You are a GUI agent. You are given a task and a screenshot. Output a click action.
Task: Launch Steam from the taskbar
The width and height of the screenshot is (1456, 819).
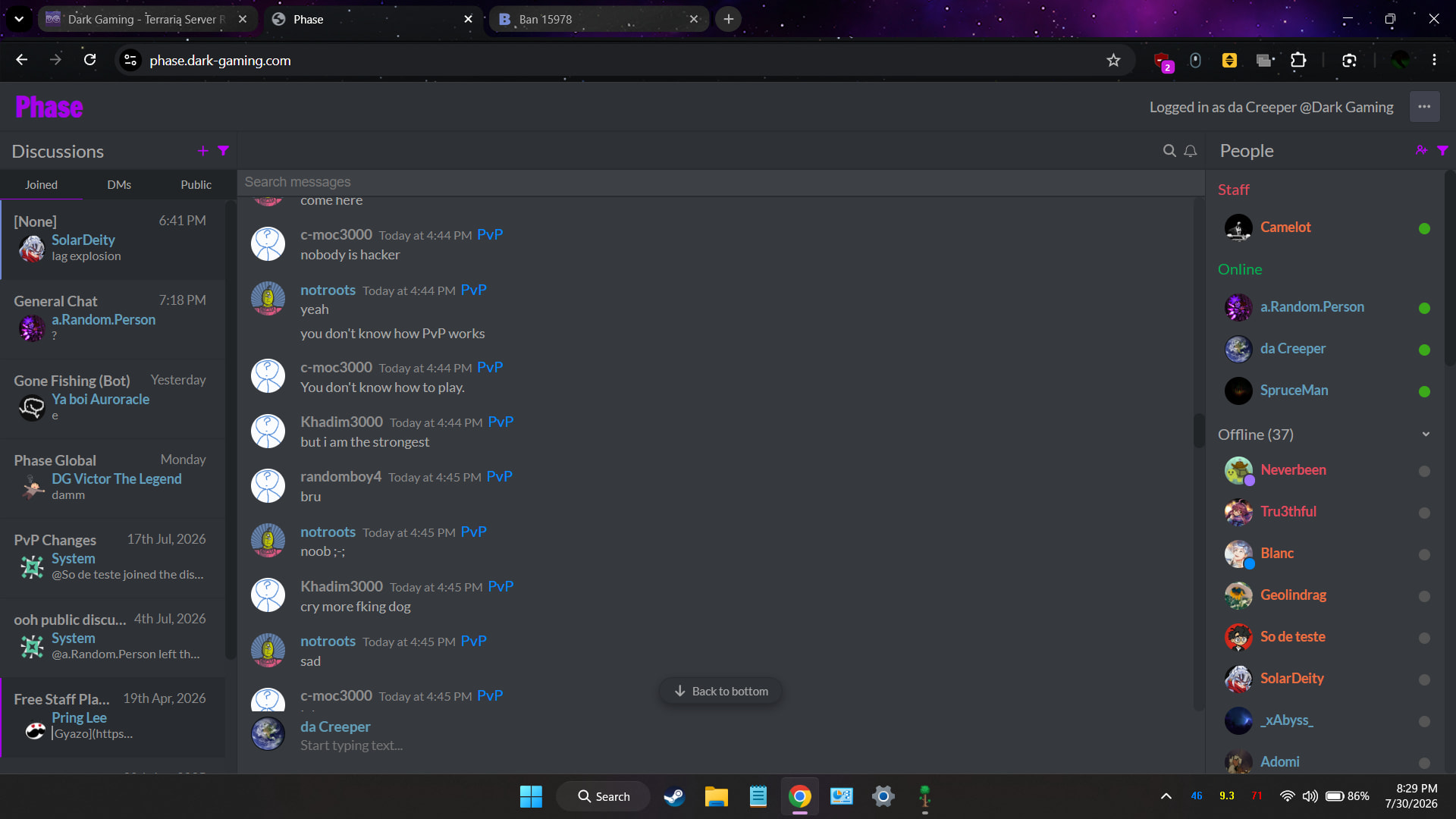pyautogui.click(x=674, y=796)
